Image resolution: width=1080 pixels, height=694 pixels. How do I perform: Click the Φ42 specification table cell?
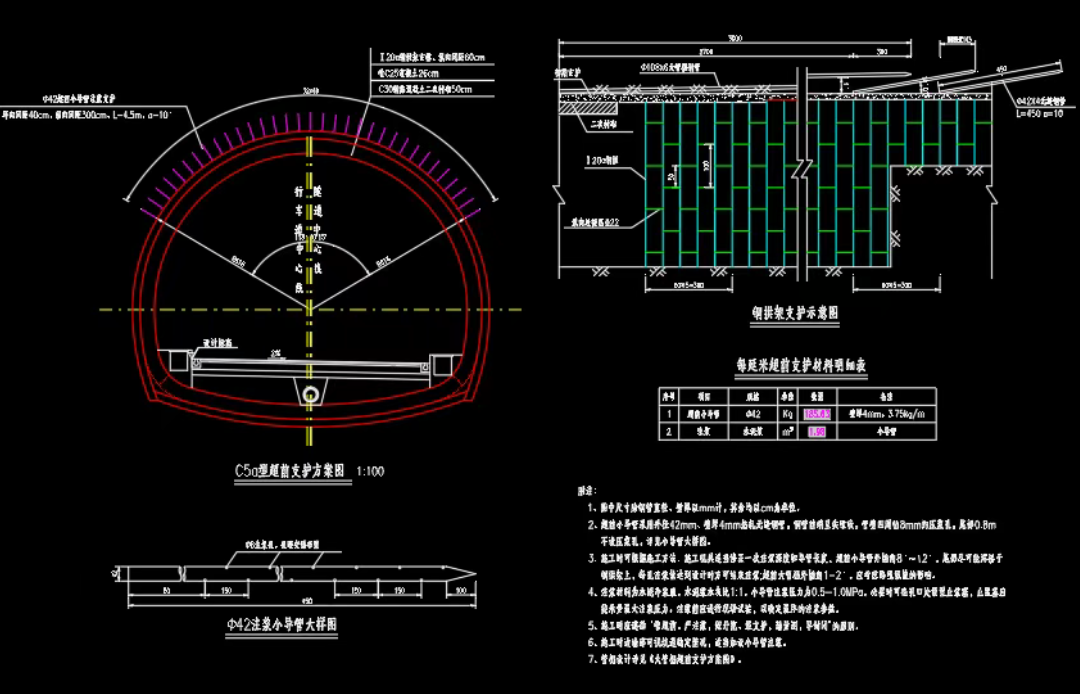[x=753, y=414]
